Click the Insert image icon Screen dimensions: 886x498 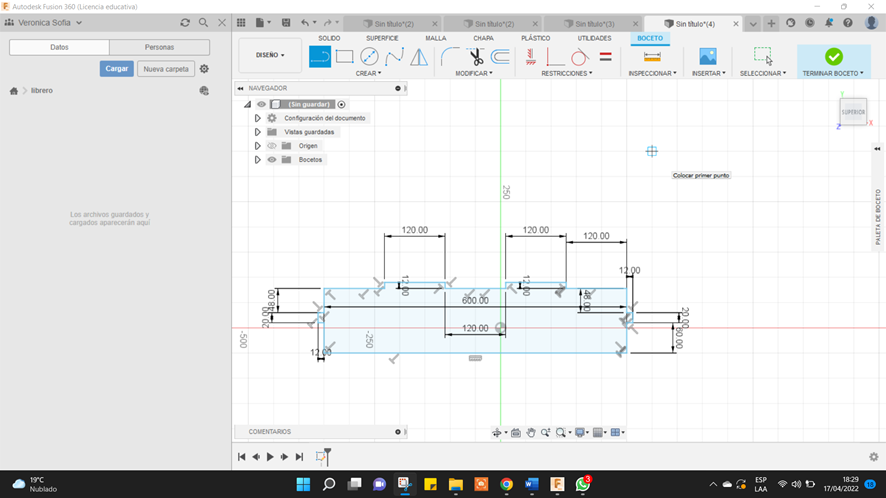point(707,57)
